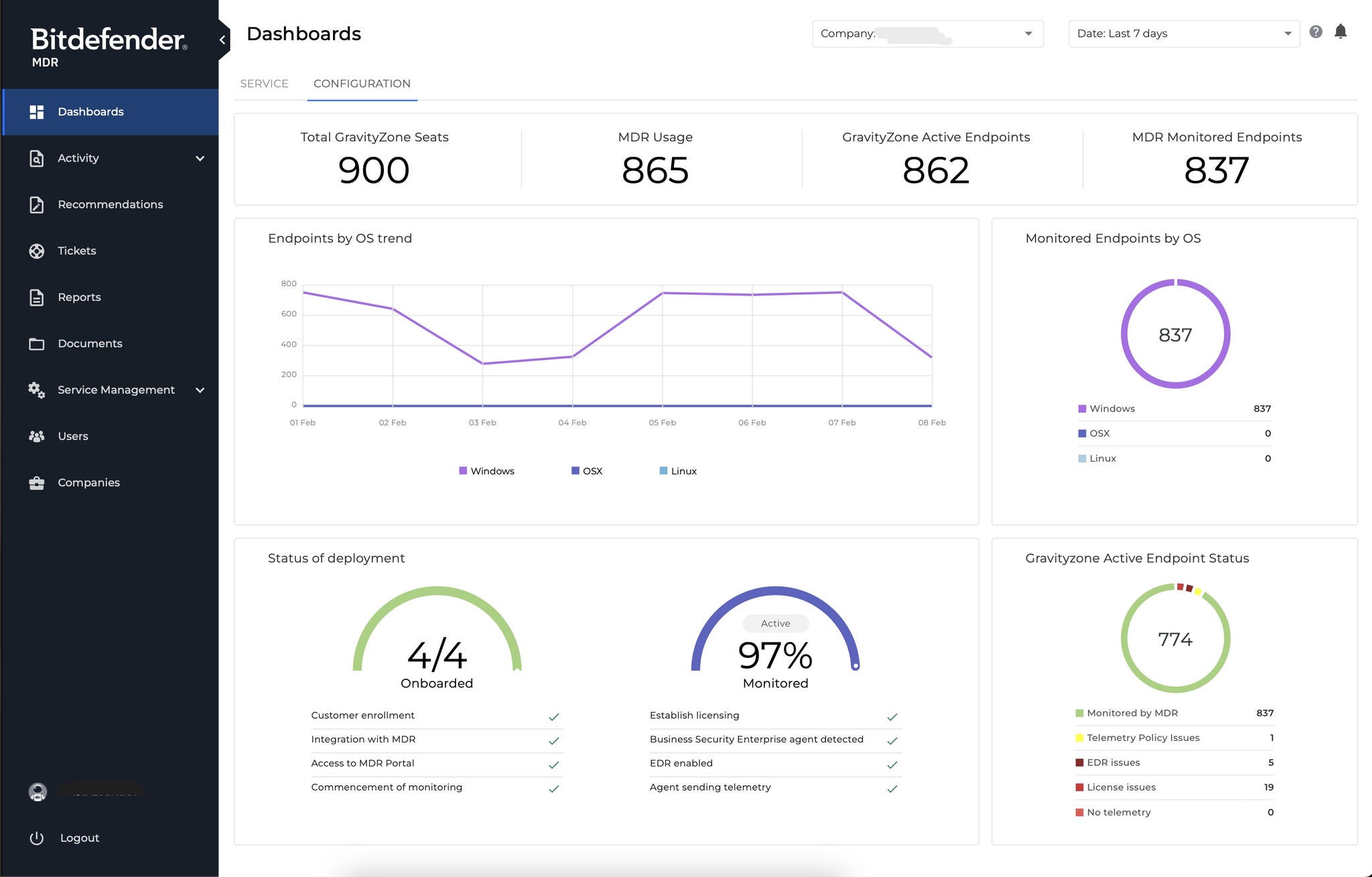Click the Companies icon in sidebar
1372x877 pixels.
[x=35, y=482]
